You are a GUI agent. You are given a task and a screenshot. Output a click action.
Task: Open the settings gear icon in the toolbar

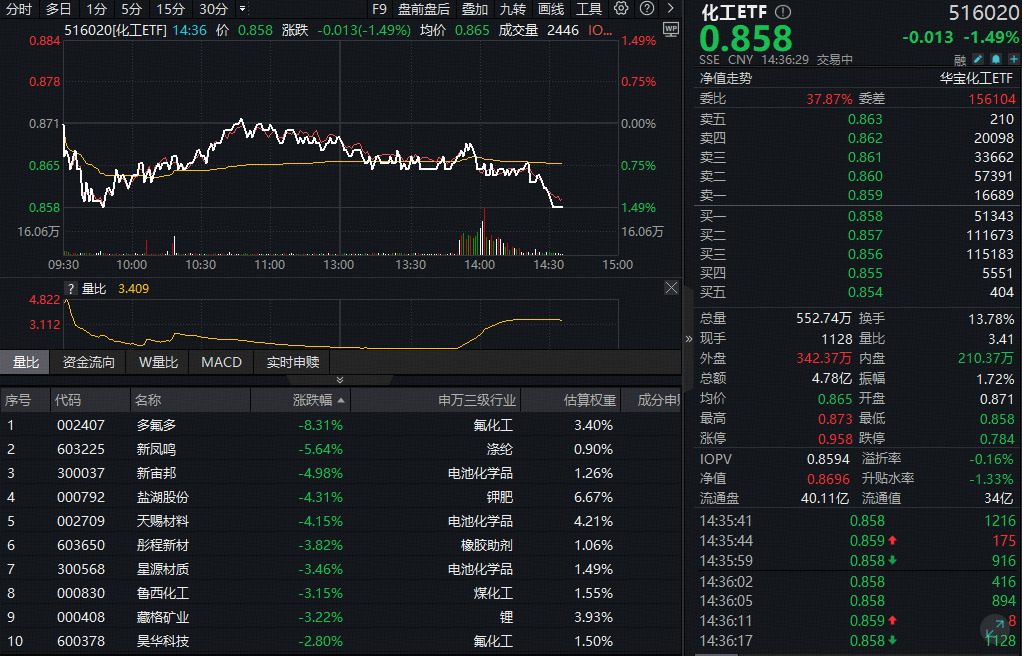pos(620,8)
